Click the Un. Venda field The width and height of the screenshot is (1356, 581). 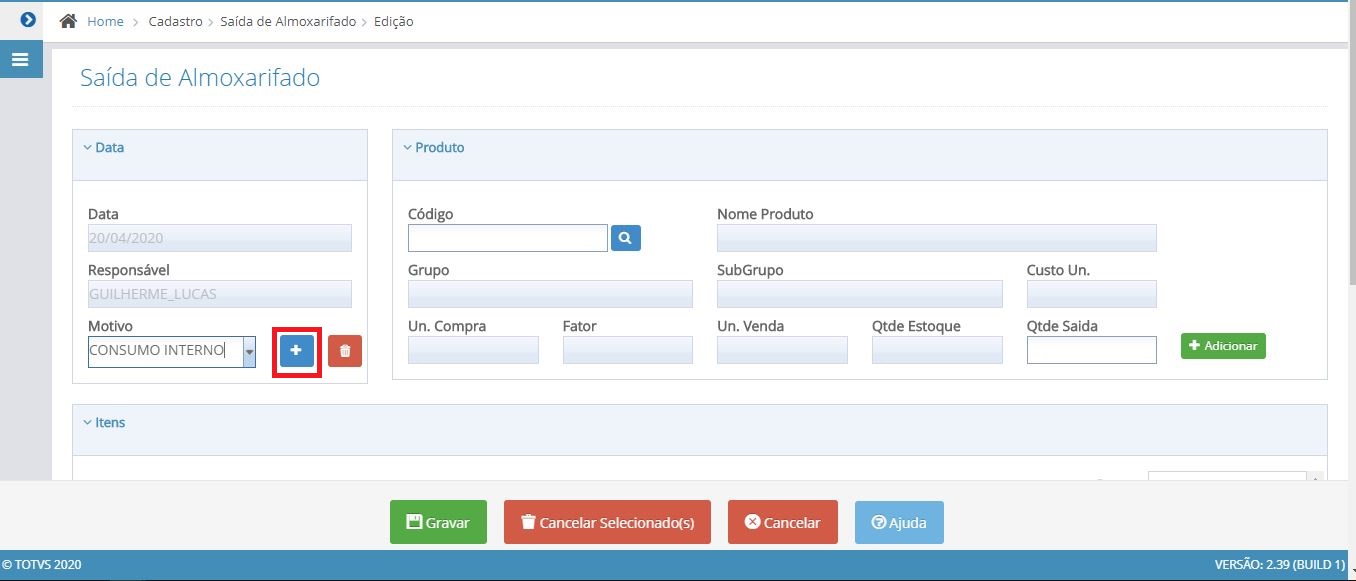(782, 350)
